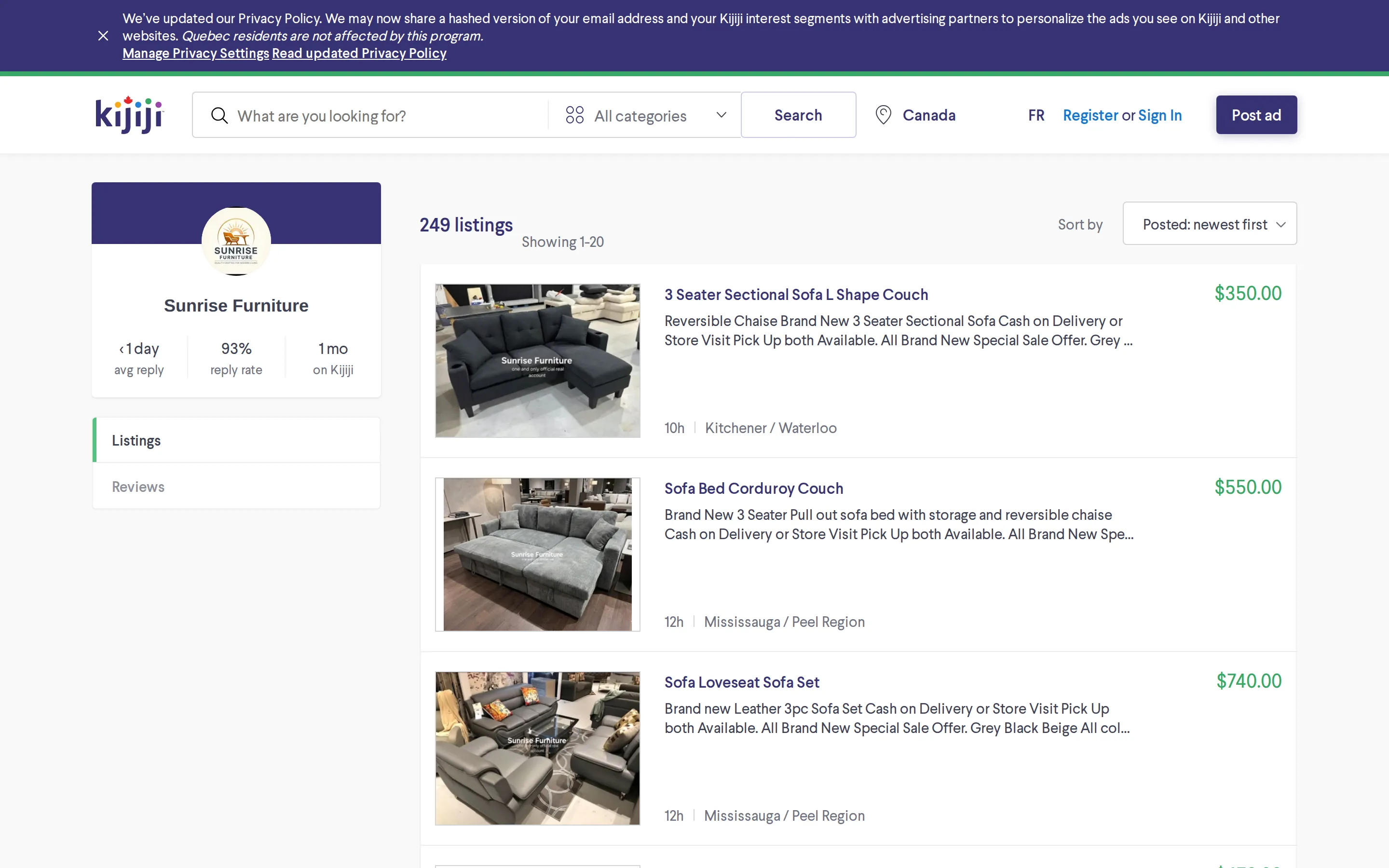This screenshot has width=1389, height=868.
Task: Open Read updated Privacy Policy link
Action: click(x=359, y=54)
